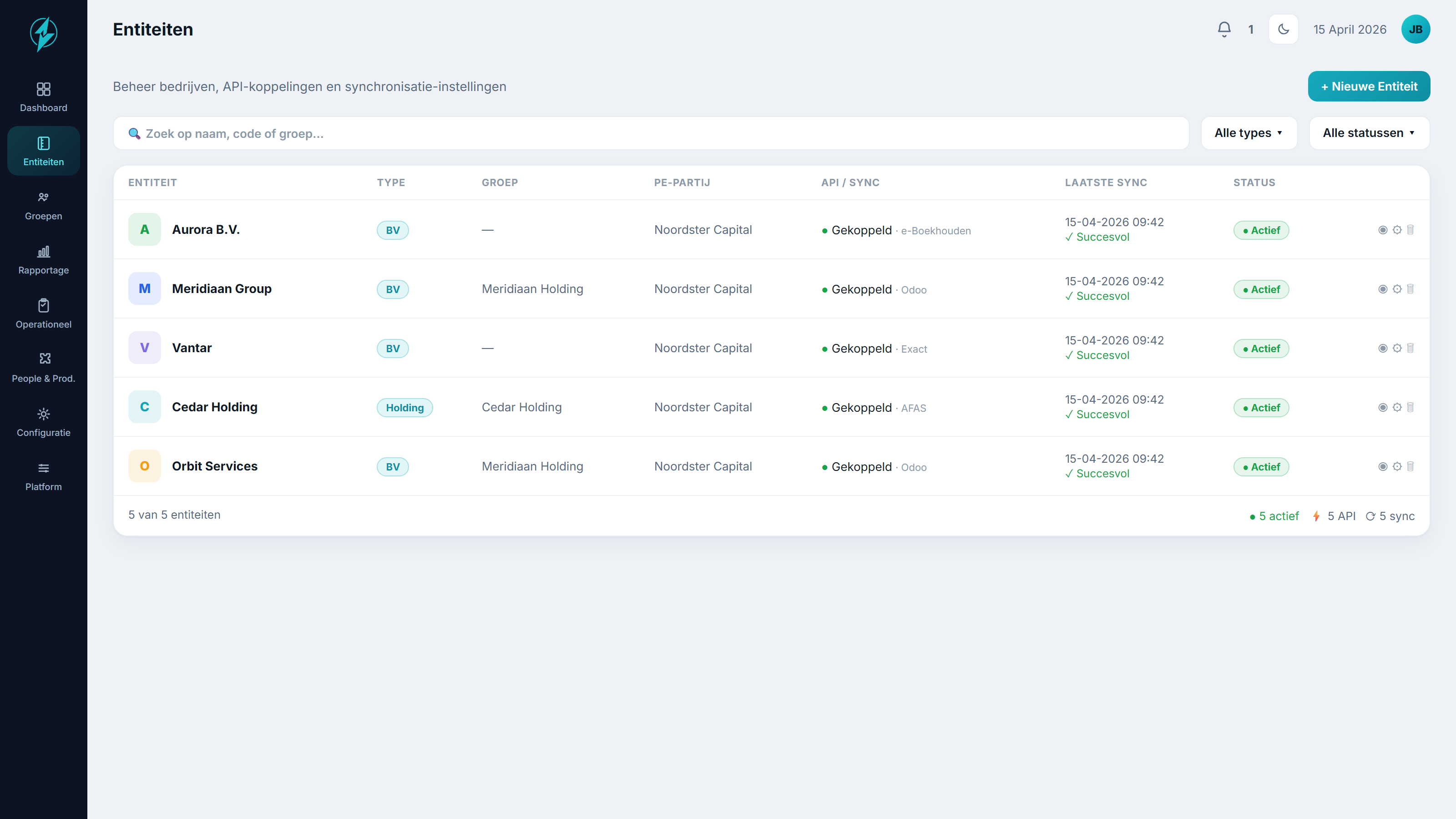
Task: Open the Rapportage section
Action: 44,260
